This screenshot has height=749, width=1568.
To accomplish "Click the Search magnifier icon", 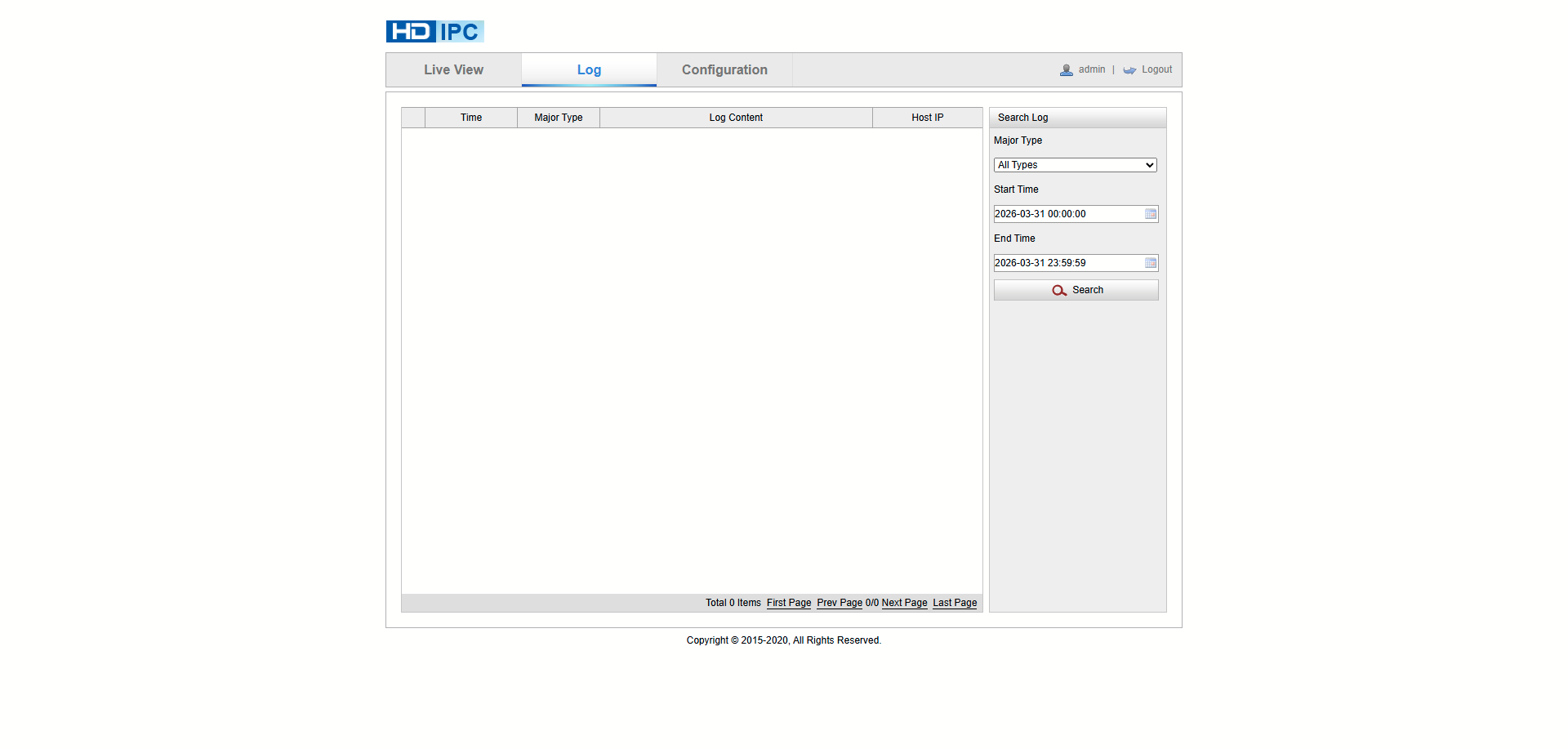I will pyautogui.click(x=1059, y=291).
